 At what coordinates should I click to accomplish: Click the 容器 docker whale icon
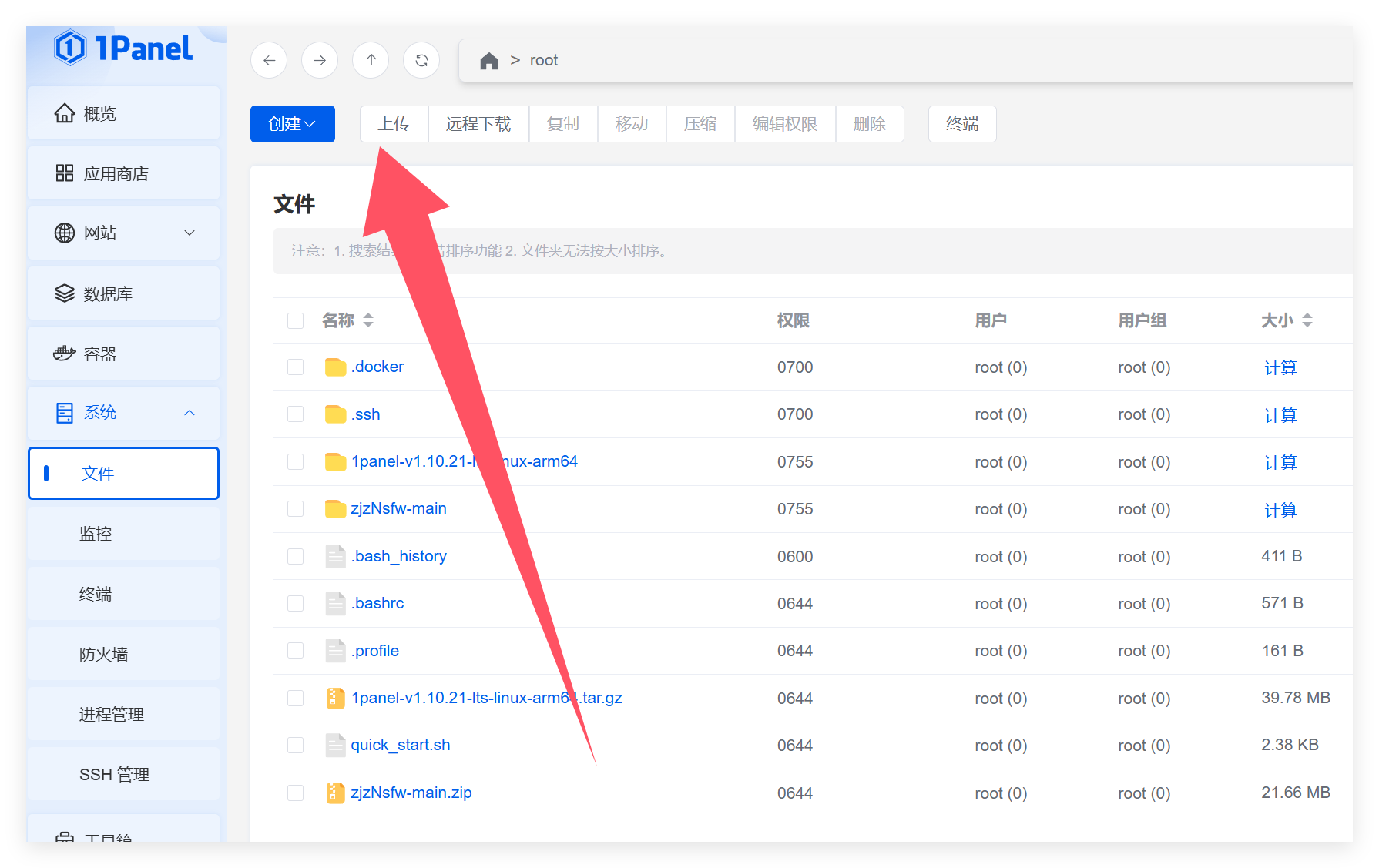pos(64,354)
